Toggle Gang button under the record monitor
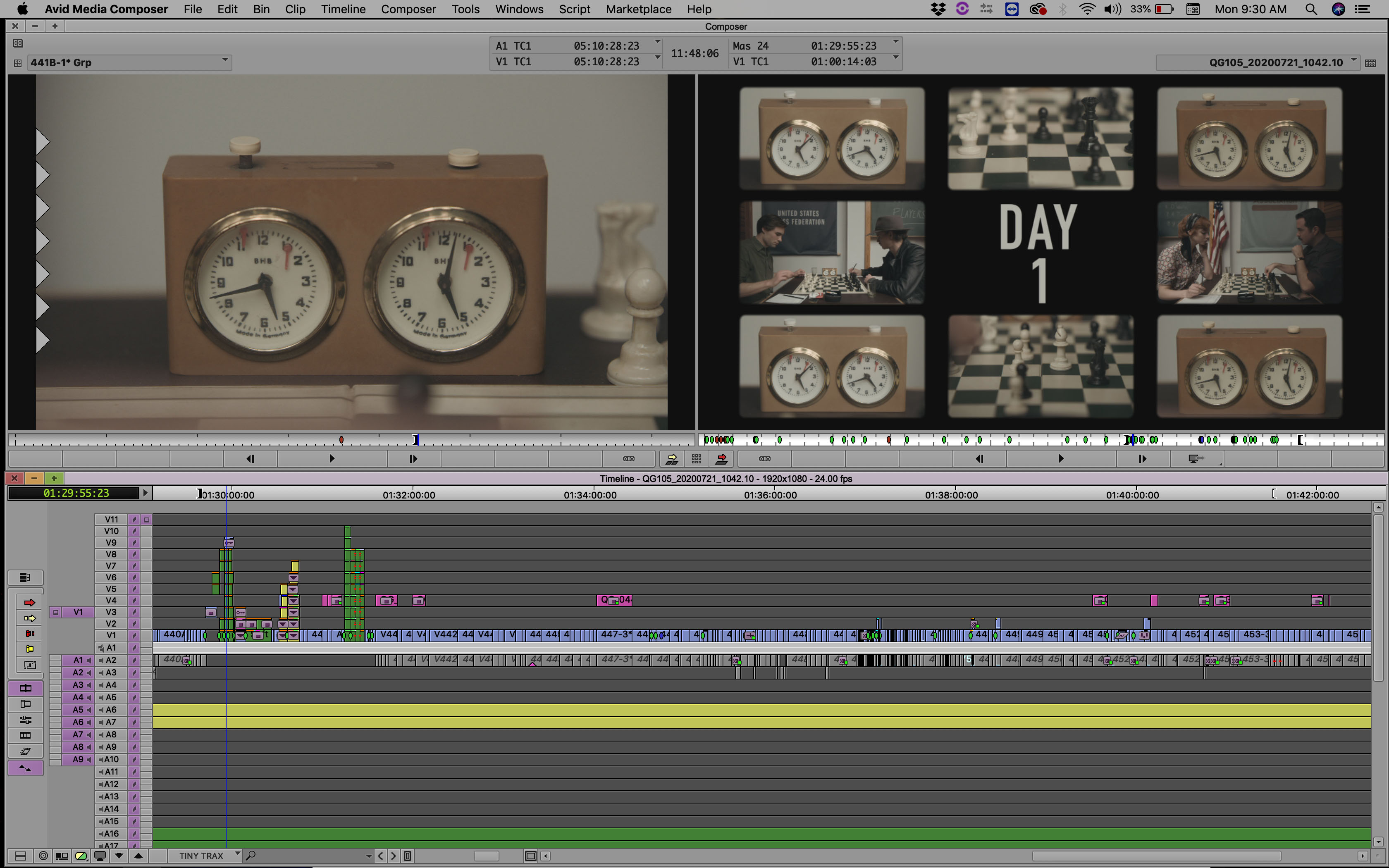The image size is (1389, 868). point(764,459)
